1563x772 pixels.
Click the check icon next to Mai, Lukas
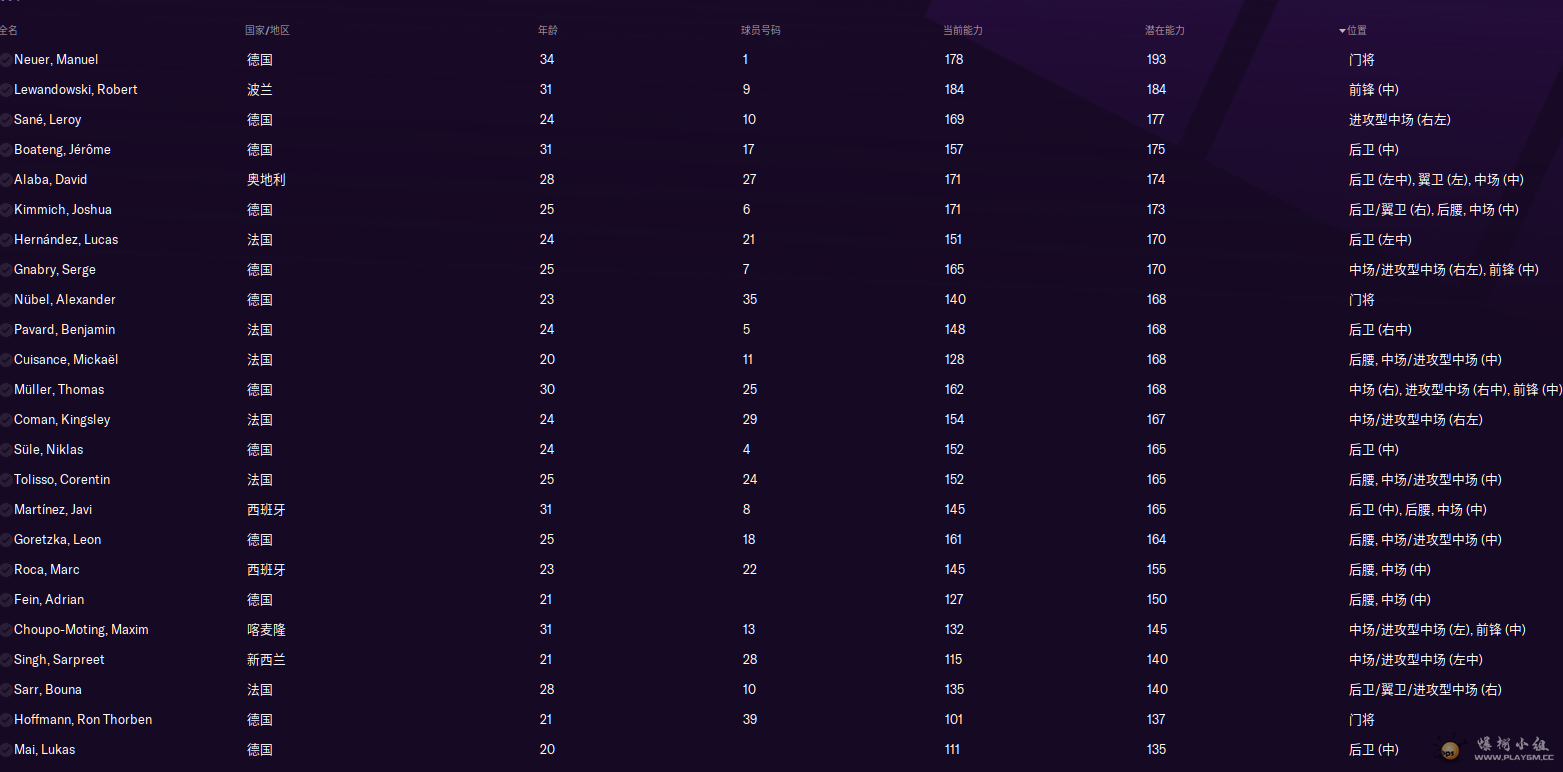pyautogui.click(x=6, y=750)
